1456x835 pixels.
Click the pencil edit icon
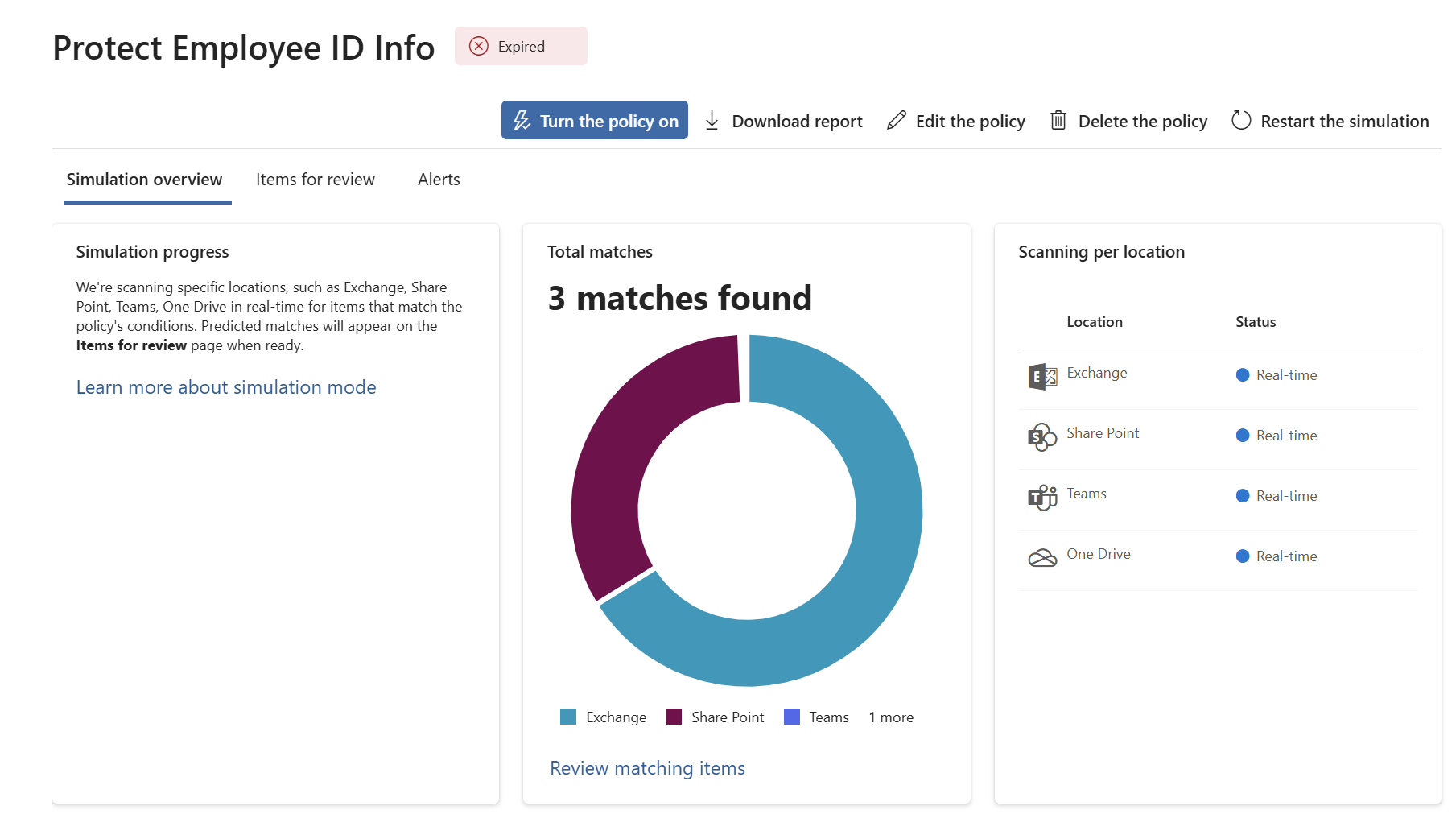896,121
